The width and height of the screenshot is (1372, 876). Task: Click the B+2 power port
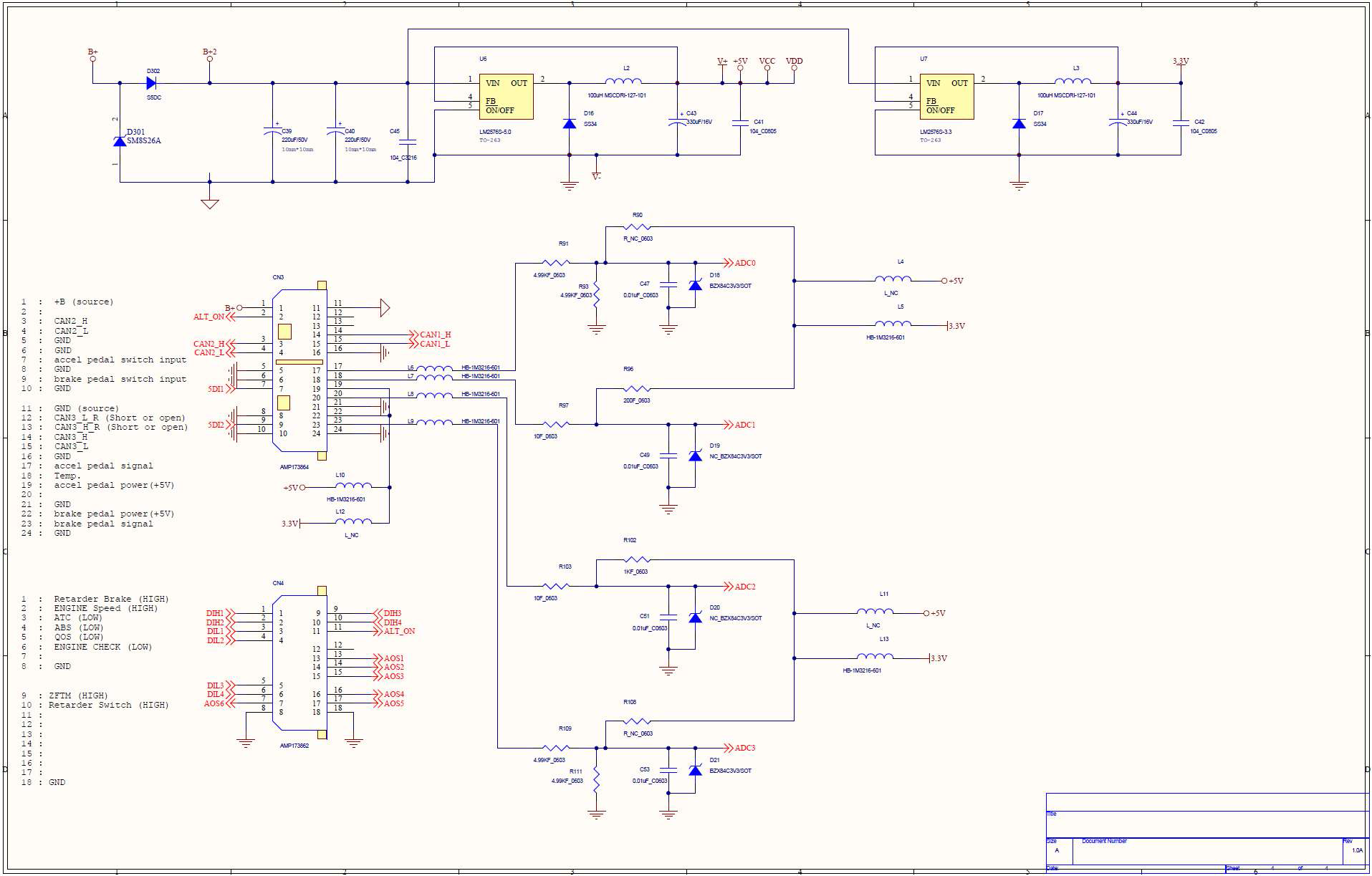click(209, 55)
